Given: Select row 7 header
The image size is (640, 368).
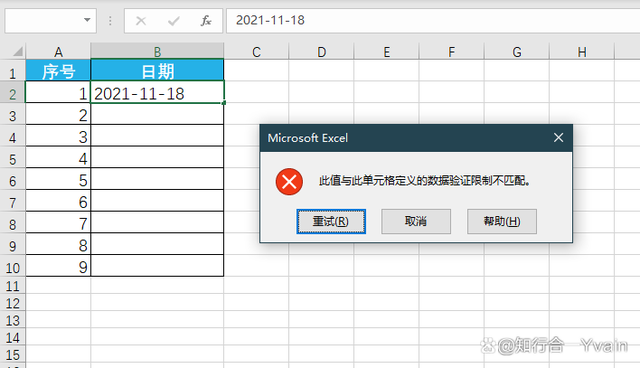Looking at the screenshot, I should coord(13,201).
